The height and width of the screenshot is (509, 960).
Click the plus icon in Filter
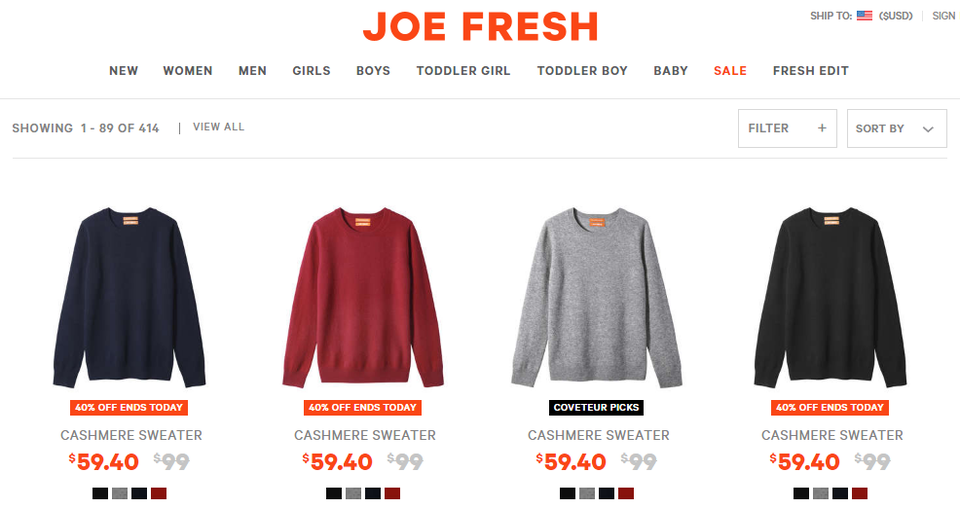coord(822,128)
